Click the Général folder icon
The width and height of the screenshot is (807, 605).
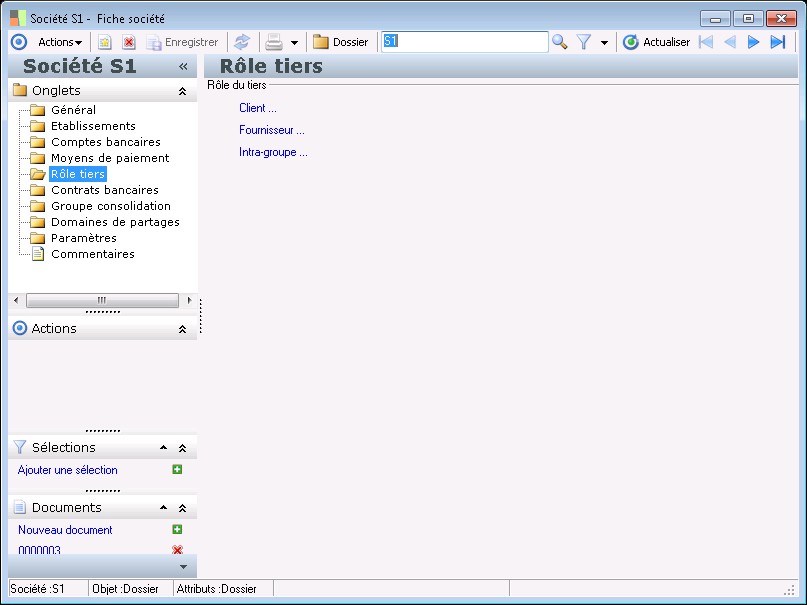38,110
